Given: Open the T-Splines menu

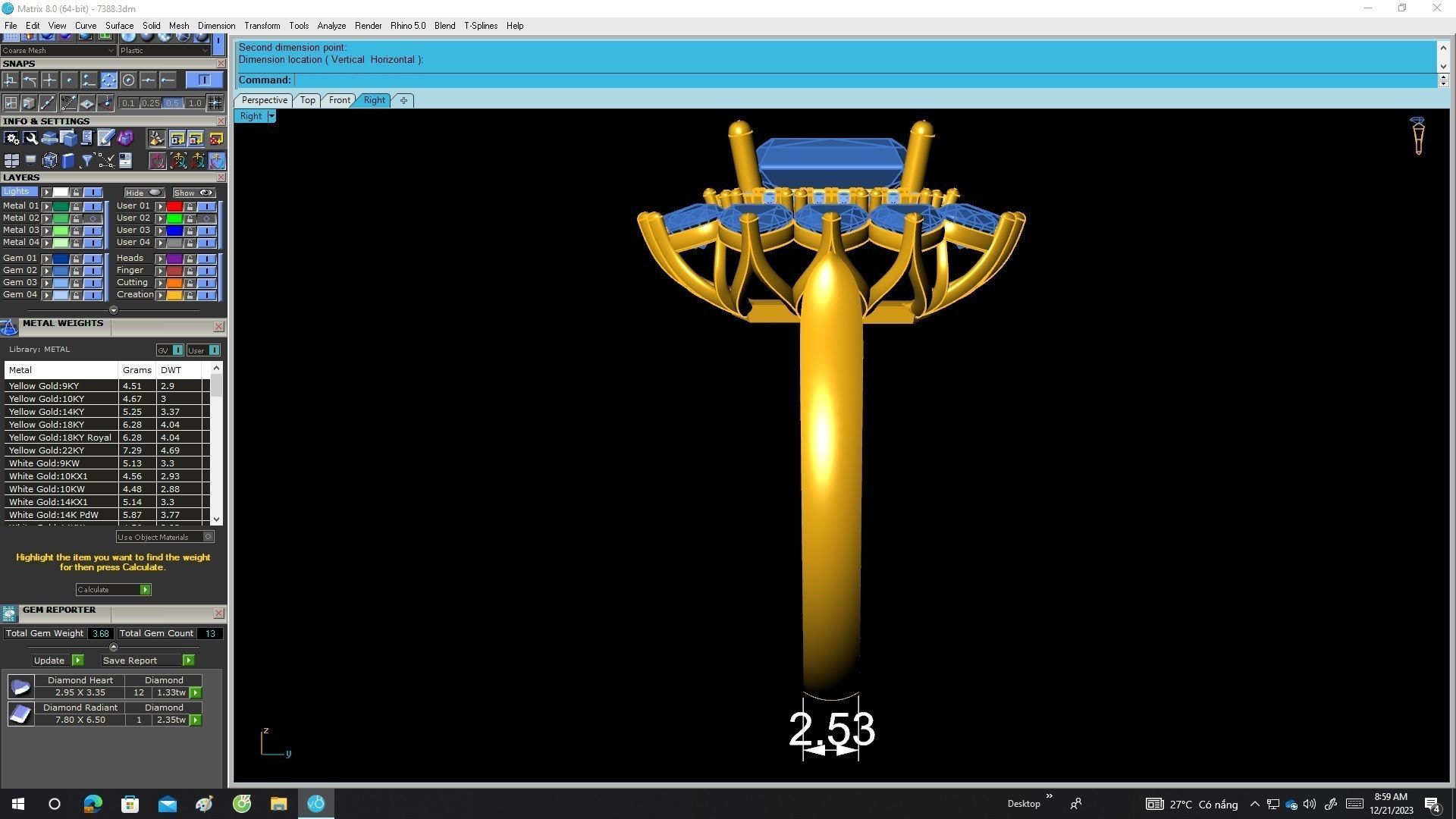Looking at the screenshot, I should [x=480, y=26].
